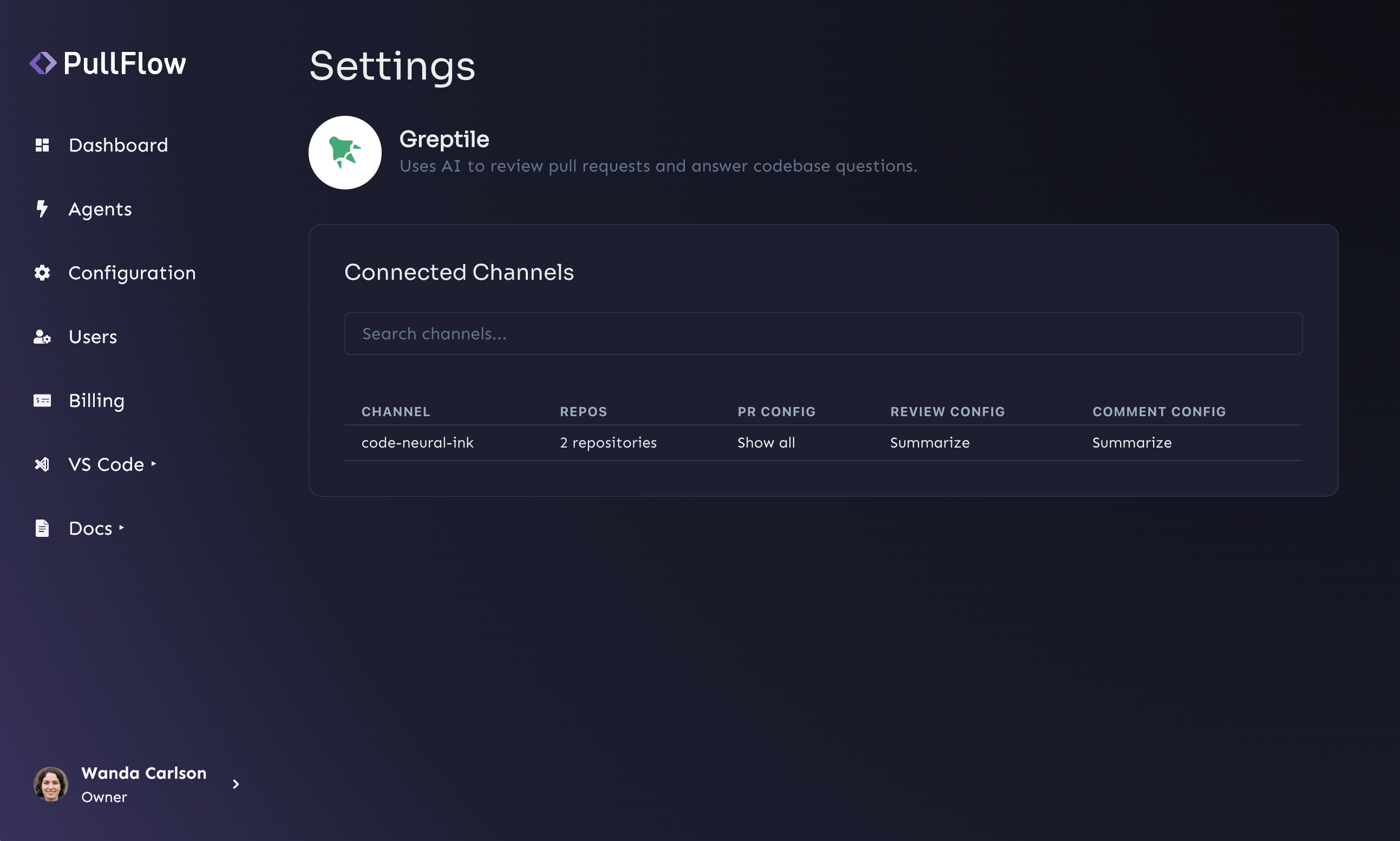Viewport: 1400px width, 841px height.
Task: Click the PullFlow diamond logo icon
Action: (43, 63)
